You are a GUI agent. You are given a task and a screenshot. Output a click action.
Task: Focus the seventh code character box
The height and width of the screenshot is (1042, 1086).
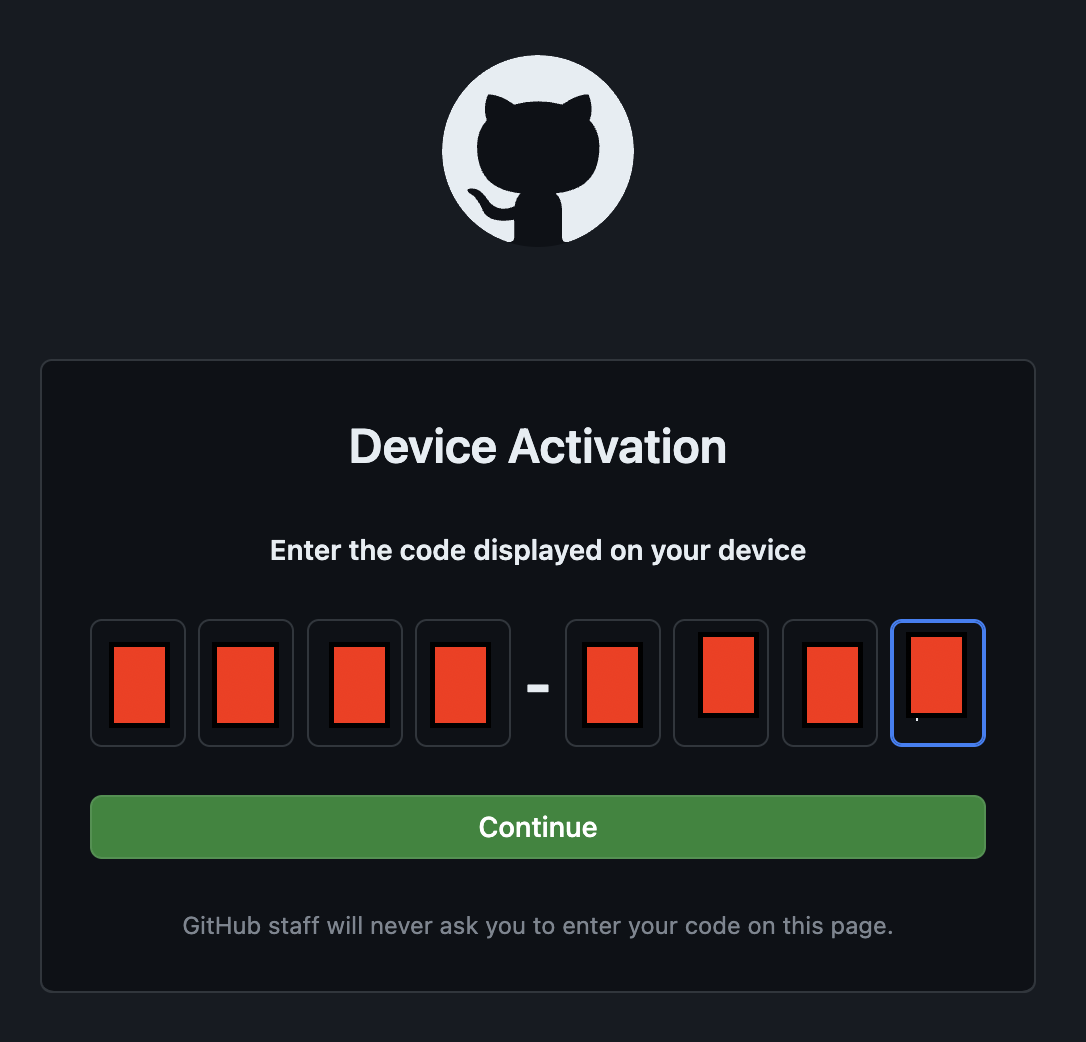click(830, 683)
